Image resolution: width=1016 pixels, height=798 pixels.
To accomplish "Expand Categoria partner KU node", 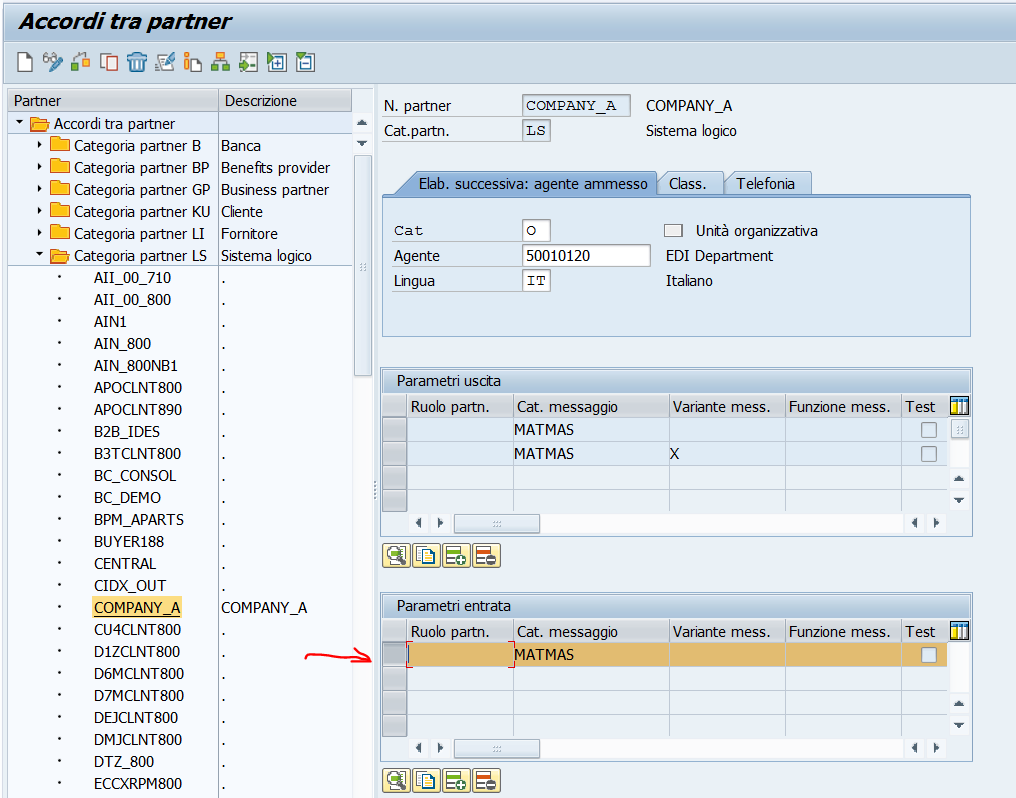I will [40, 211].
